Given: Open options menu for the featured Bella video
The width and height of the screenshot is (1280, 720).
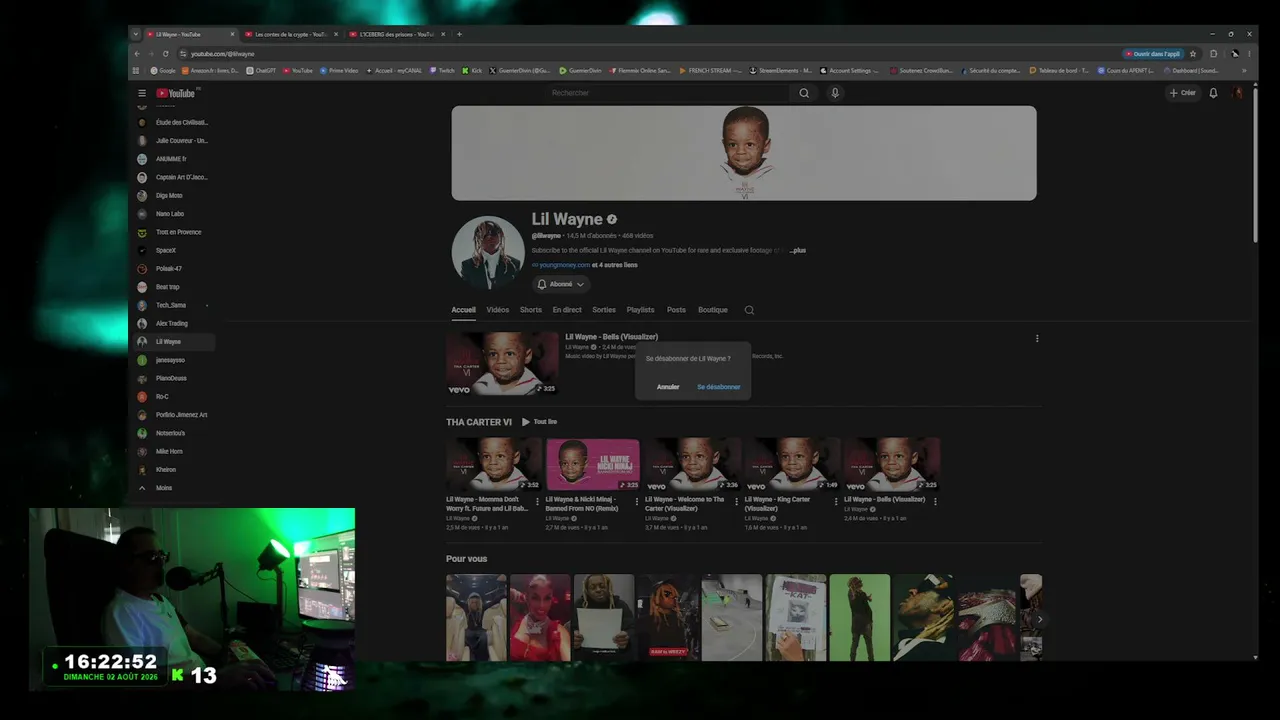Looking at the screenshot, I should click(x=1037, y=338).
